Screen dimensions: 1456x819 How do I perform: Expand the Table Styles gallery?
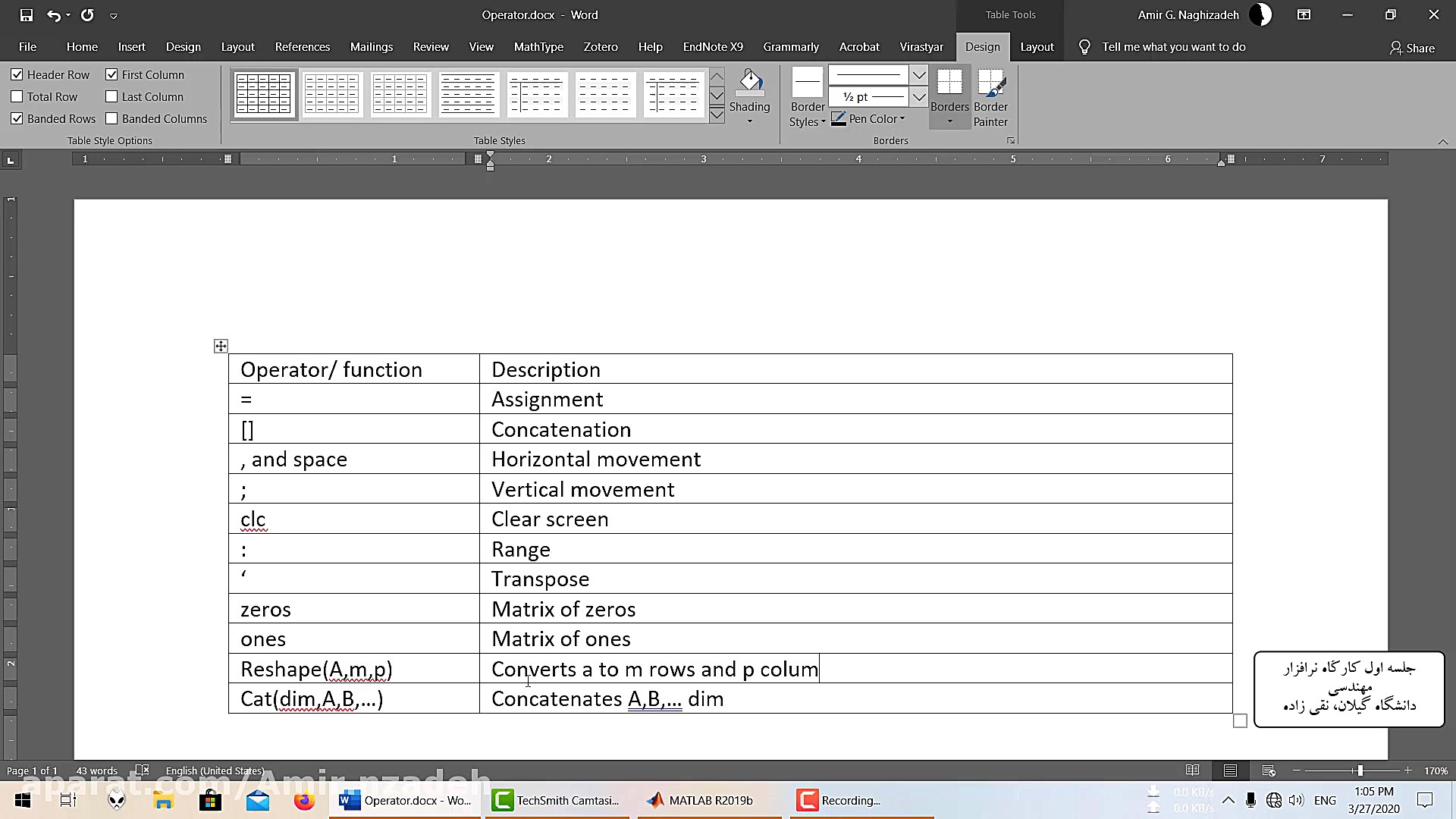(717, 115)
